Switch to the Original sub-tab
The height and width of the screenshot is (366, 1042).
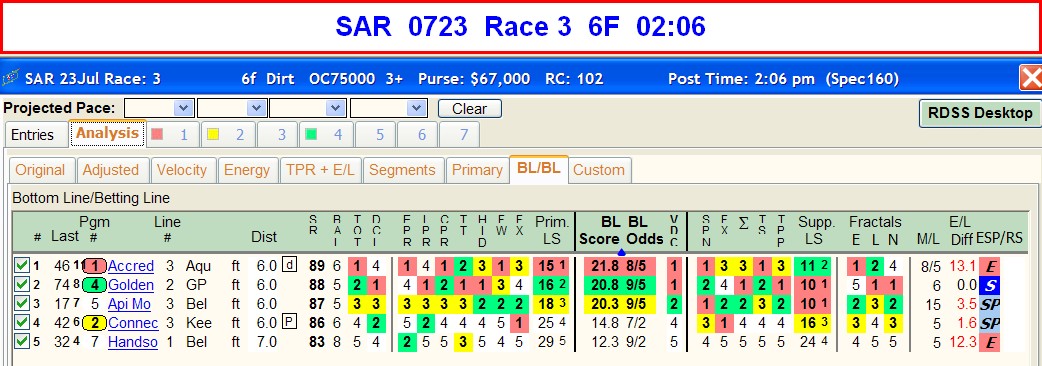[x=41, y=170]
